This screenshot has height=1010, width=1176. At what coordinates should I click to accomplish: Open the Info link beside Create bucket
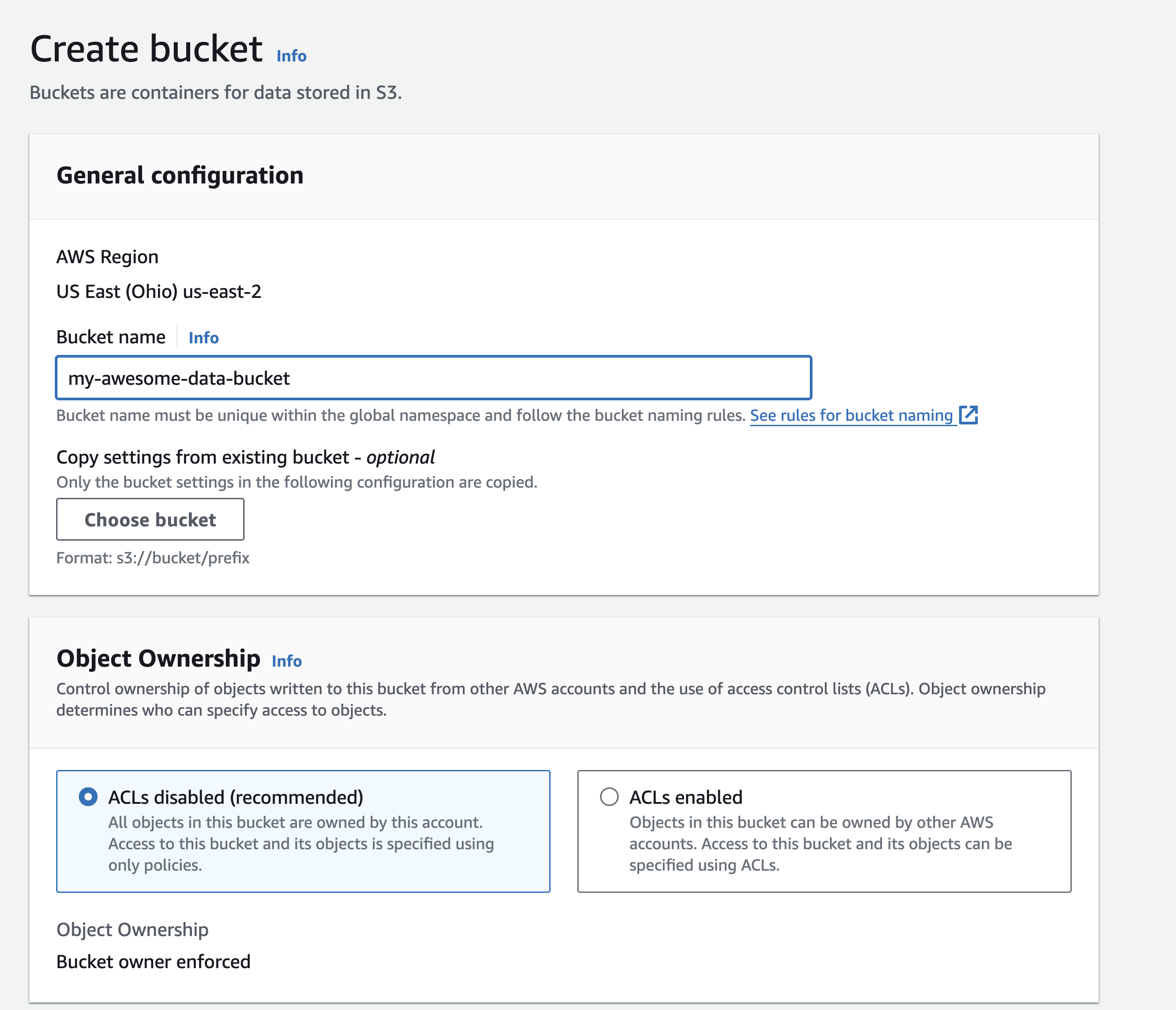pos(291,56)
